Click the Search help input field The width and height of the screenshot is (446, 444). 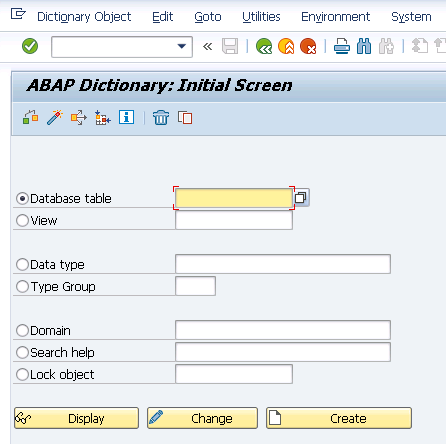(x=283, y=352)
